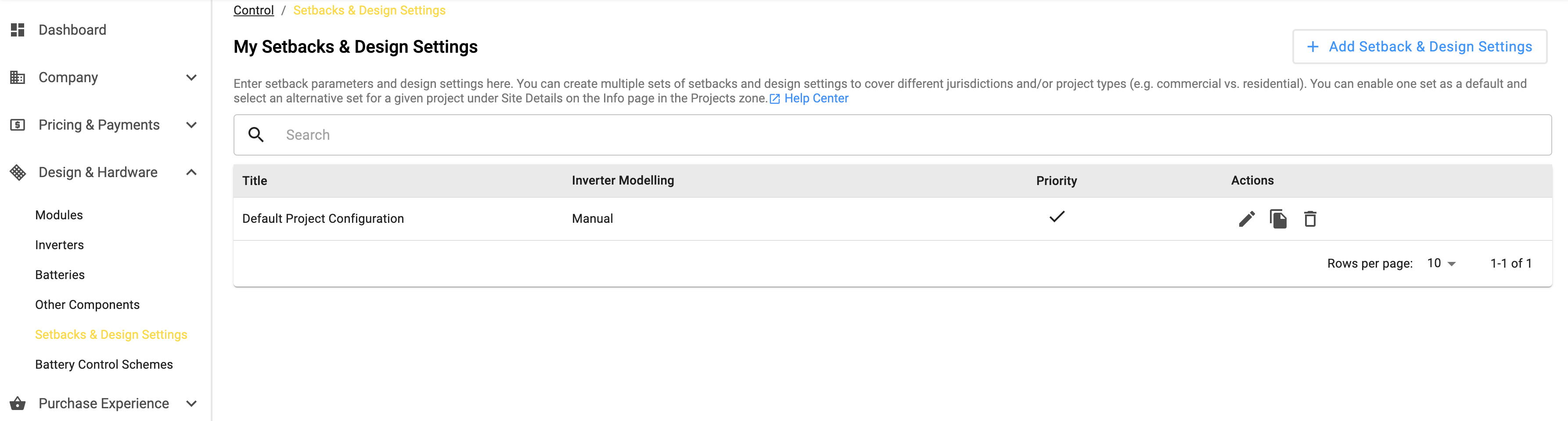Duplicate Default Project Configuration via copy icon

click(1278, 219)
